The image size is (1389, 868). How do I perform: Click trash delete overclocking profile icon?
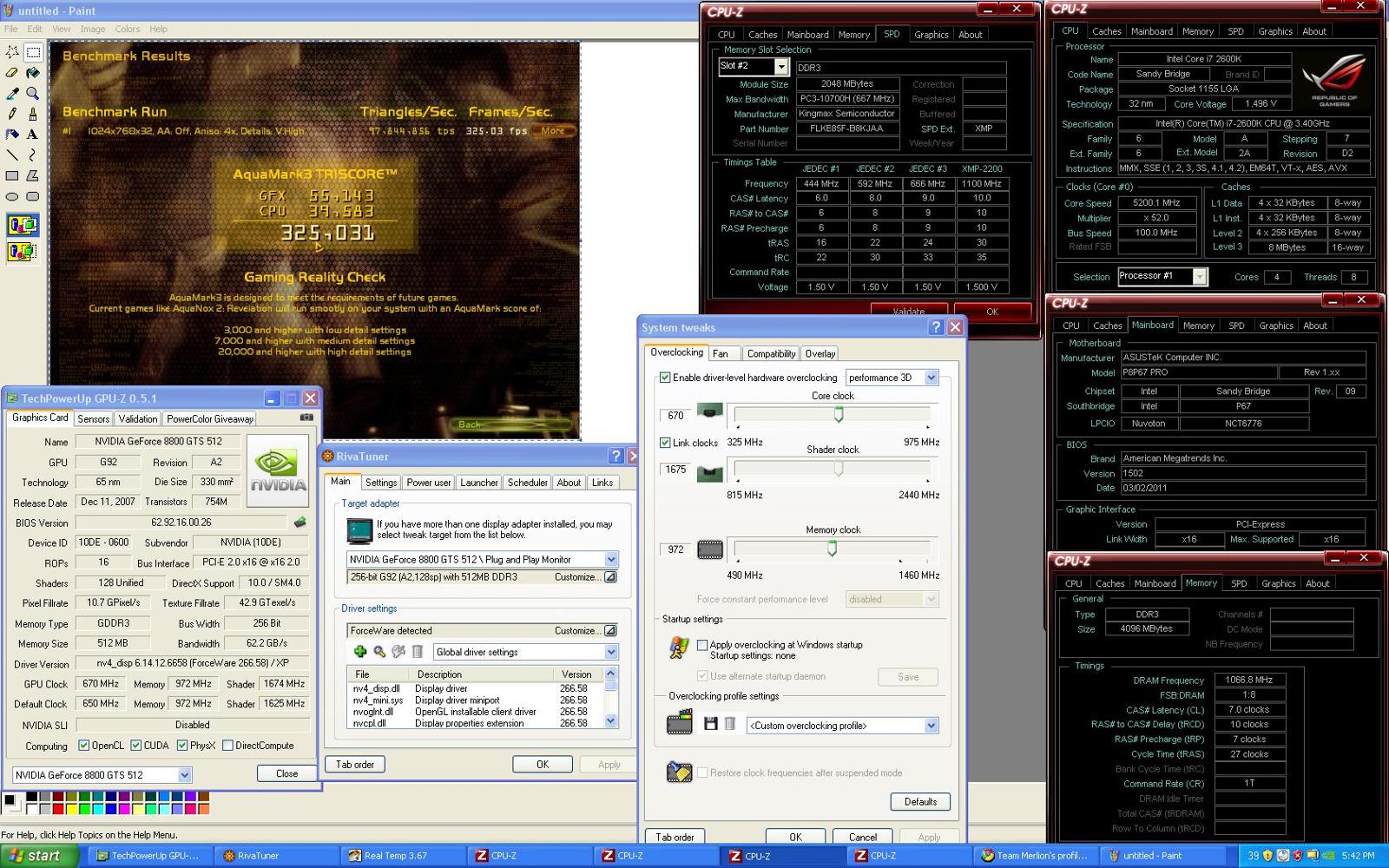coord(730,724)
